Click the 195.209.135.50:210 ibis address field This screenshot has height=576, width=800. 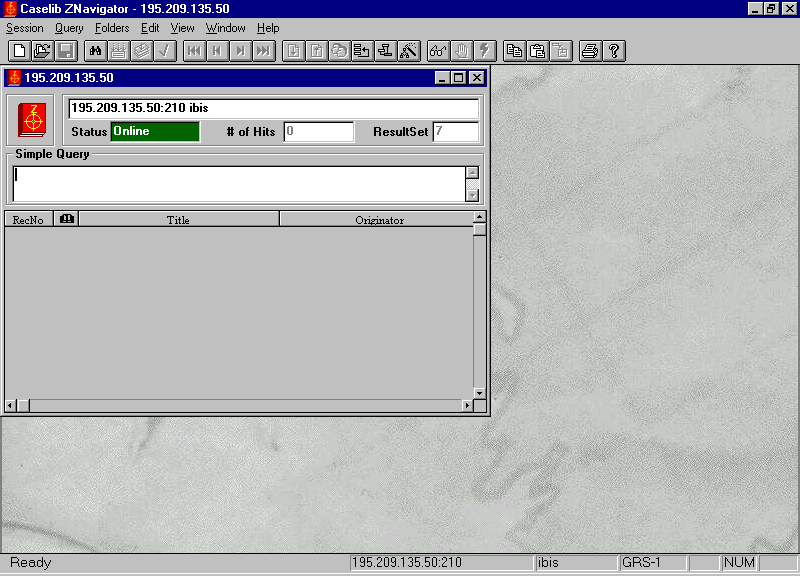pyautogui.click(x=274, y=108)
